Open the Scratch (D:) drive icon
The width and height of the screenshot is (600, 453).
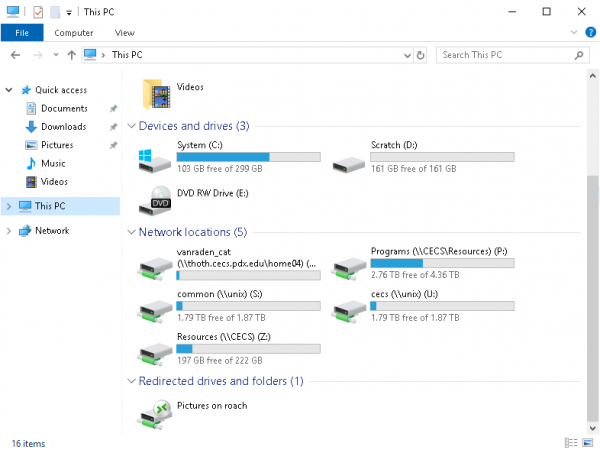pyautogui.click(x=350, y=159)
